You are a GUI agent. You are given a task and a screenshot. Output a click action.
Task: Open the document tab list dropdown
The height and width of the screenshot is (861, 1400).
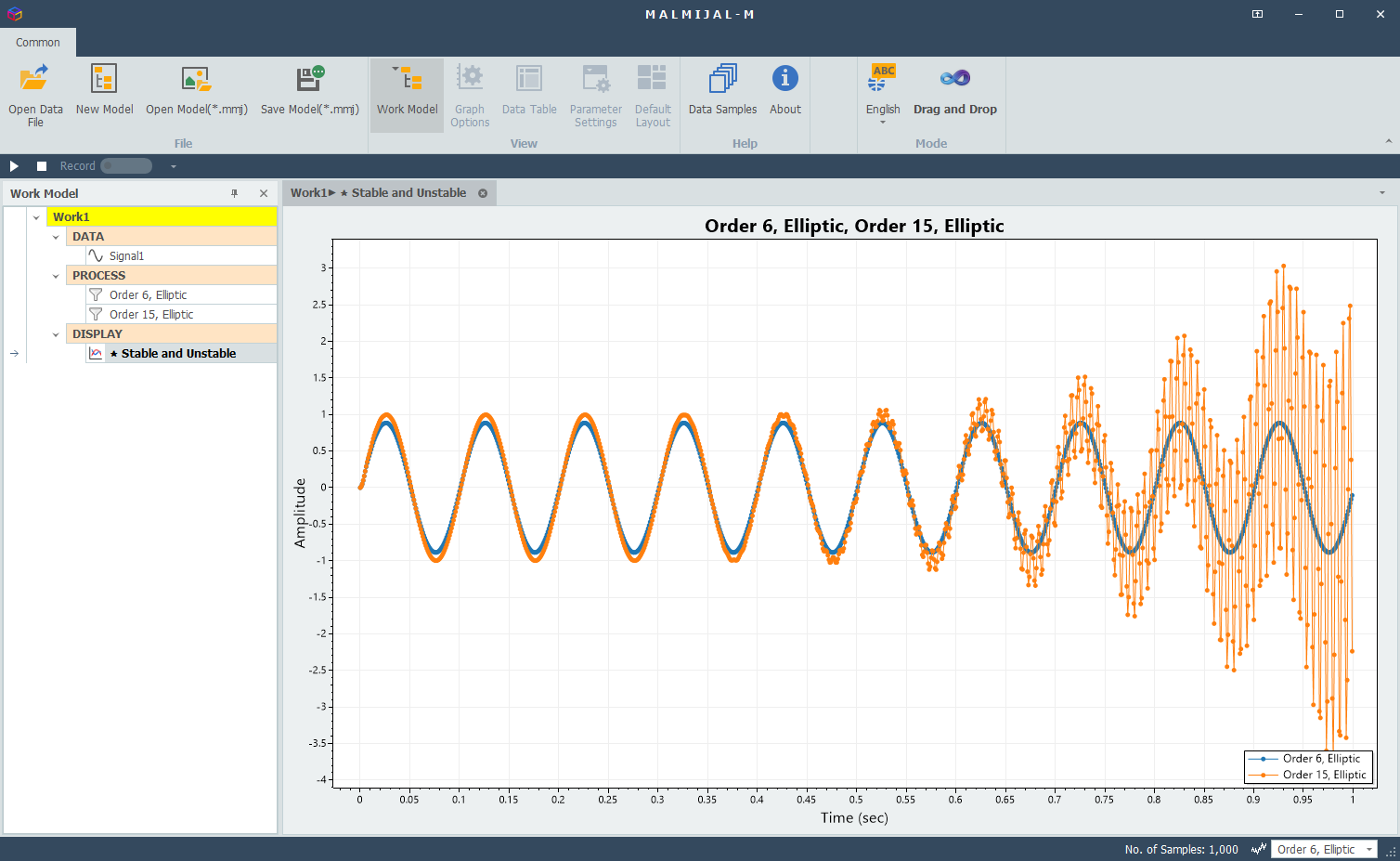tap(1381, 193)
